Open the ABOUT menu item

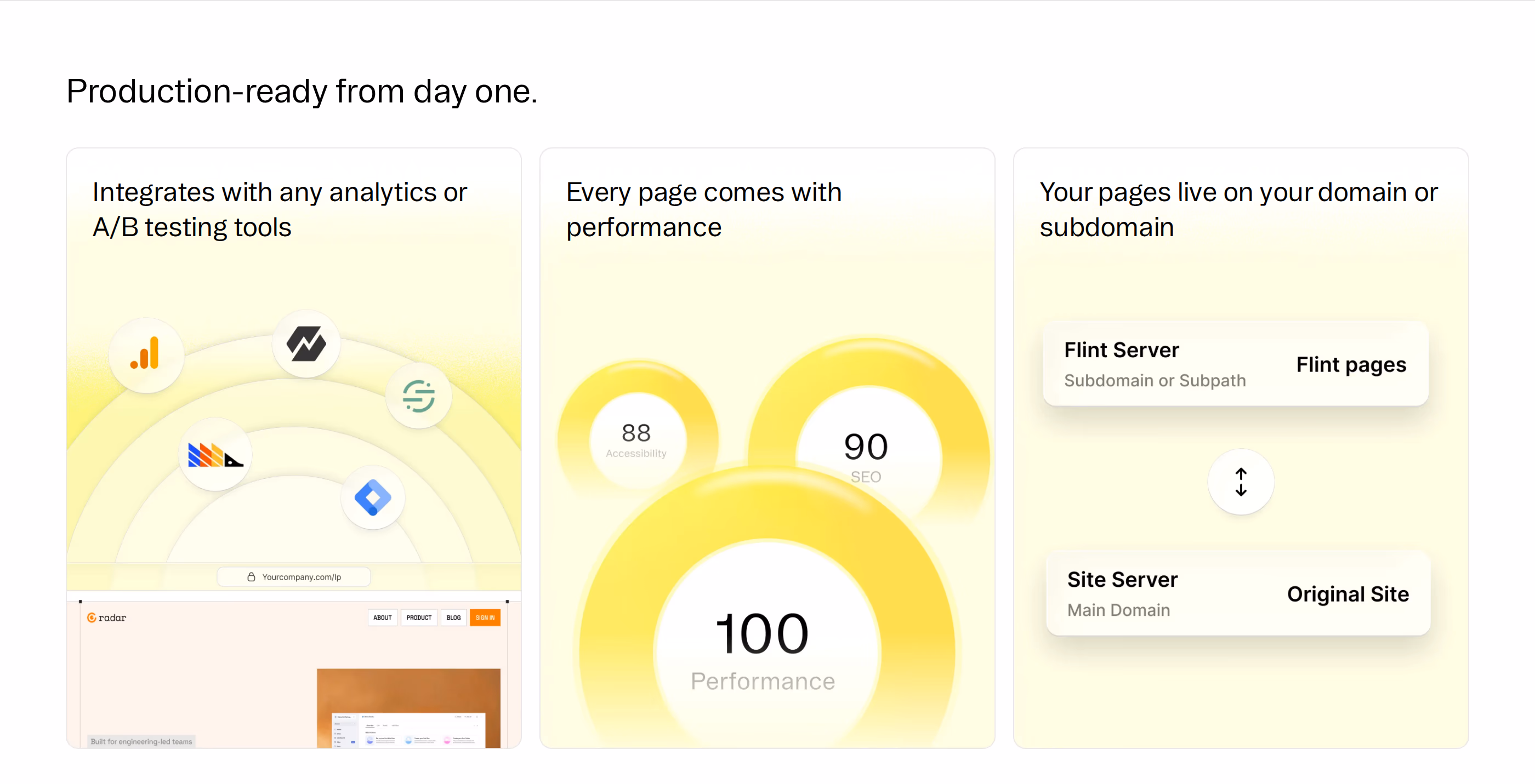coord(383,617)
